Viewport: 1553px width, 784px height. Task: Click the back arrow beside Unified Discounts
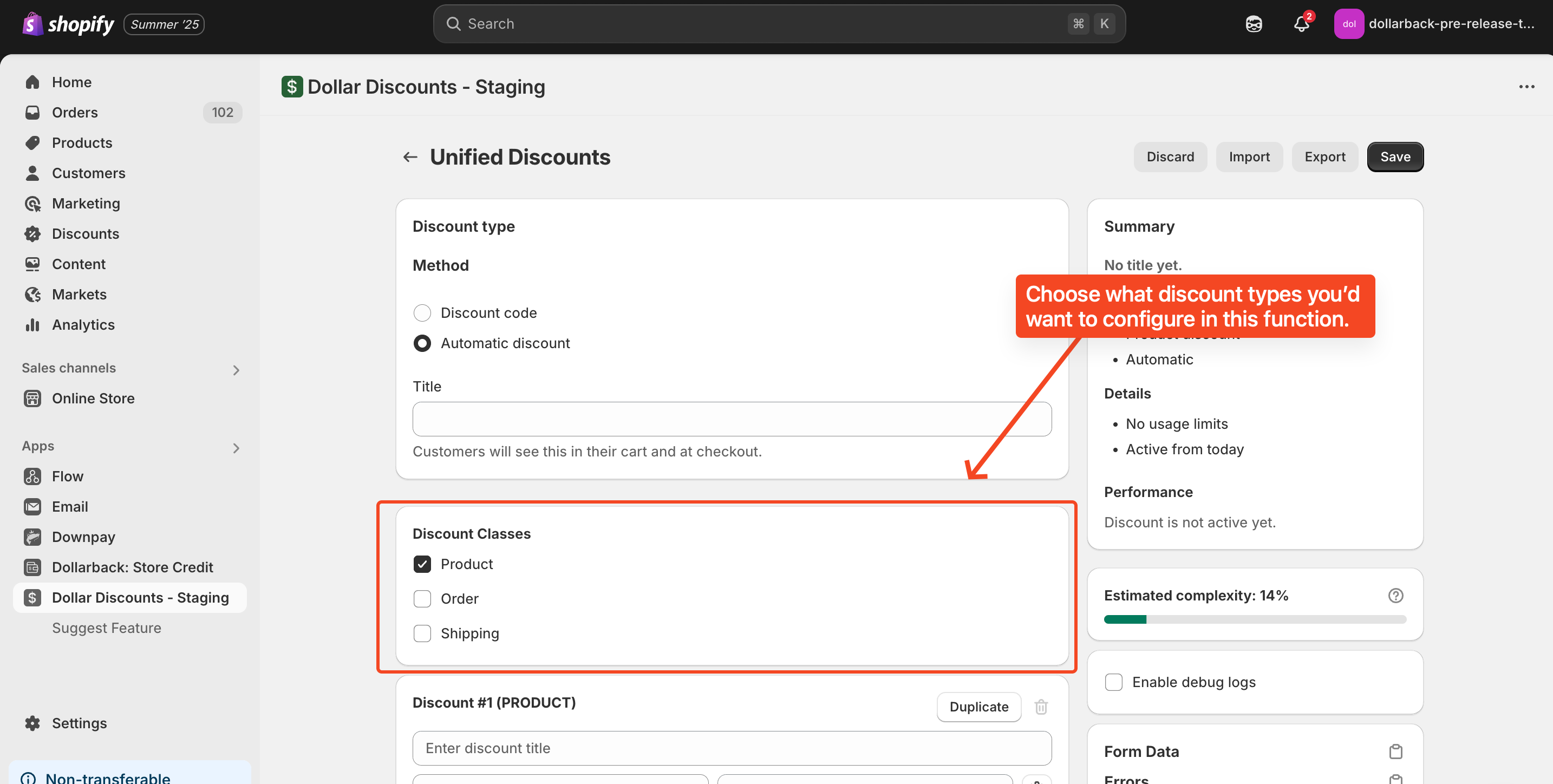click(x=410, y=156)
